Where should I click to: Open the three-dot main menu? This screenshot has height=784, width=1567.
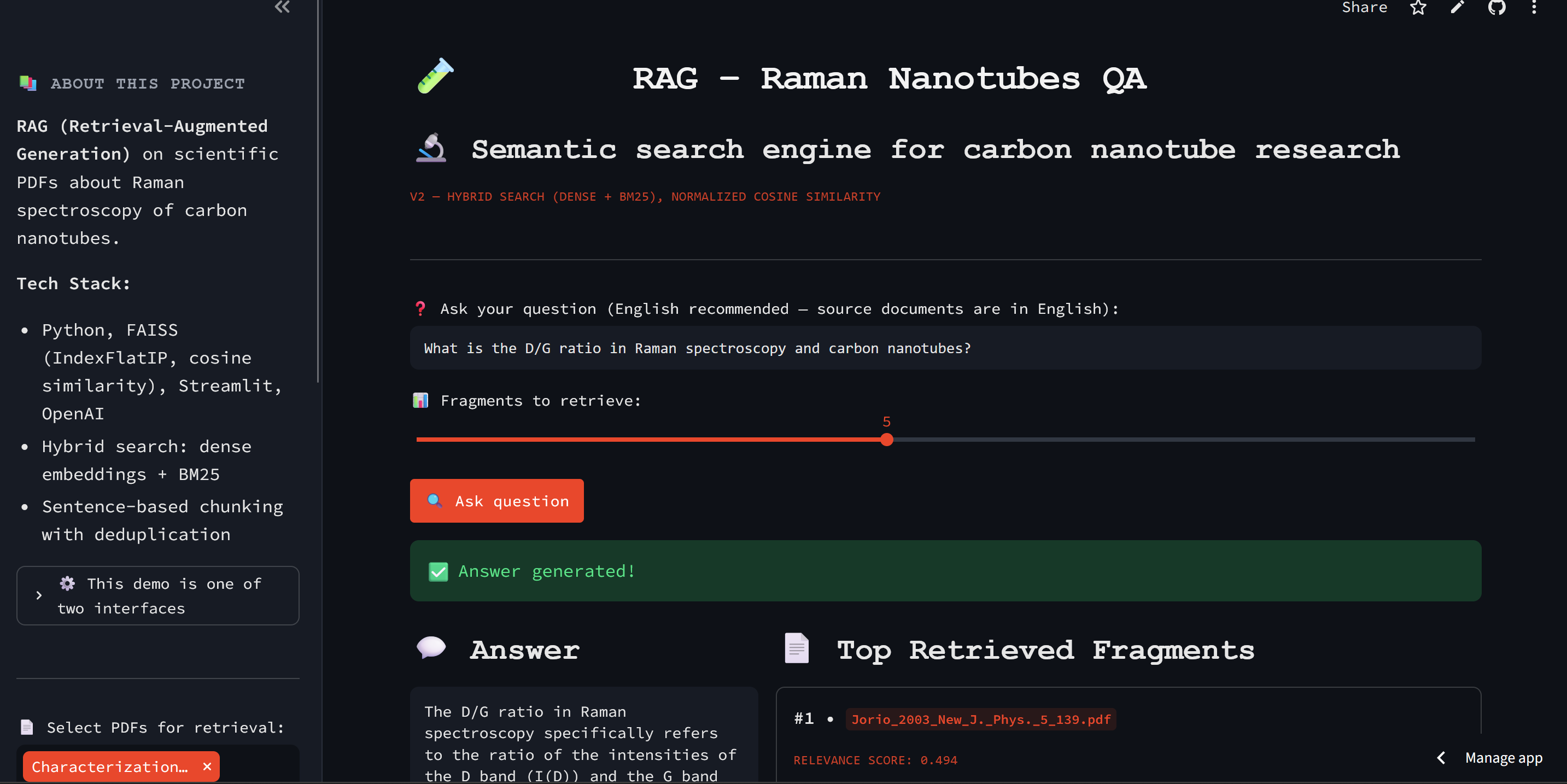(x=1534, y=7)
